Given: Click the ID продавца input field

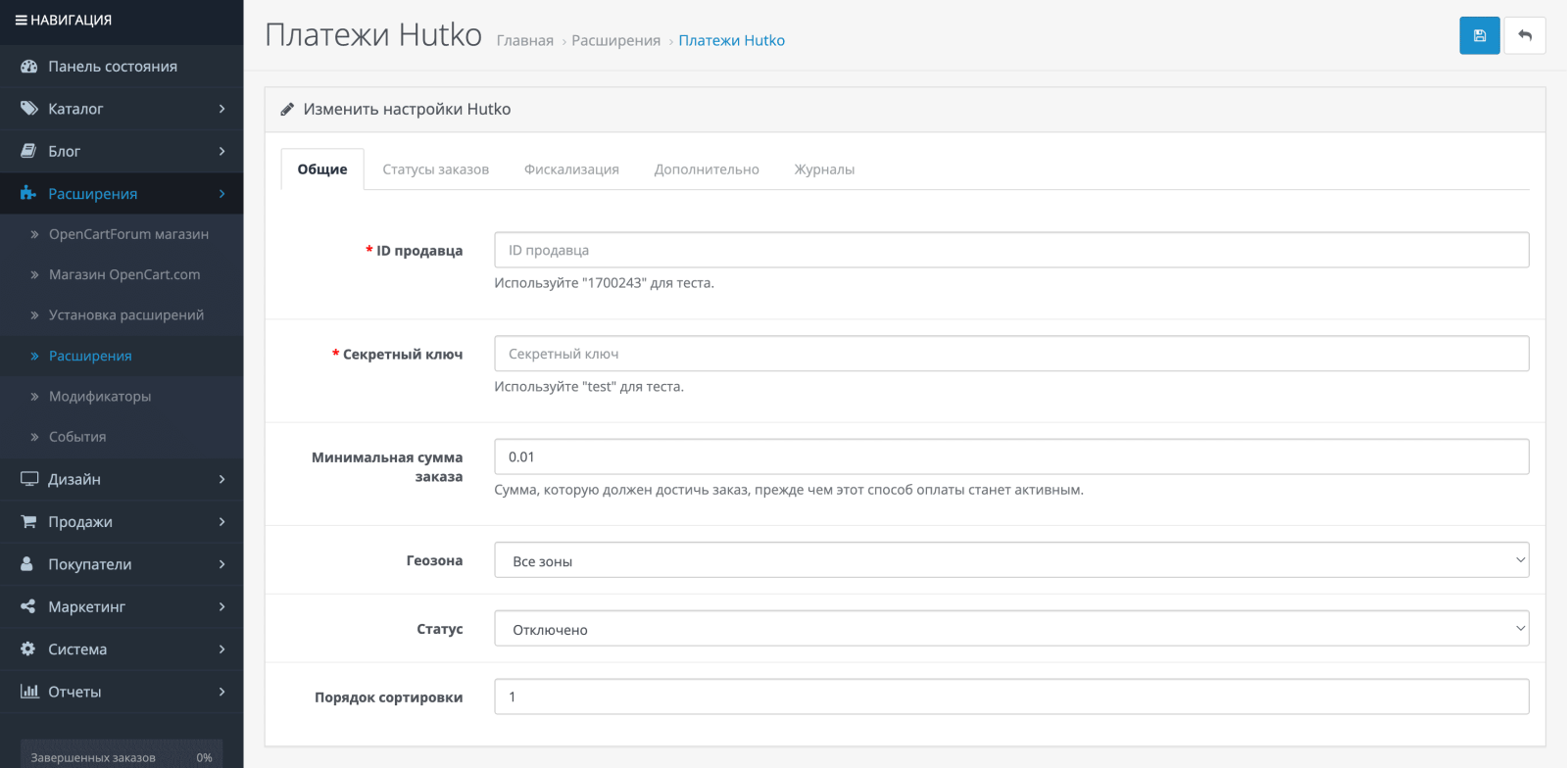Looking at the screenshot, I should pyautogui.click(x=1011, y=250).
